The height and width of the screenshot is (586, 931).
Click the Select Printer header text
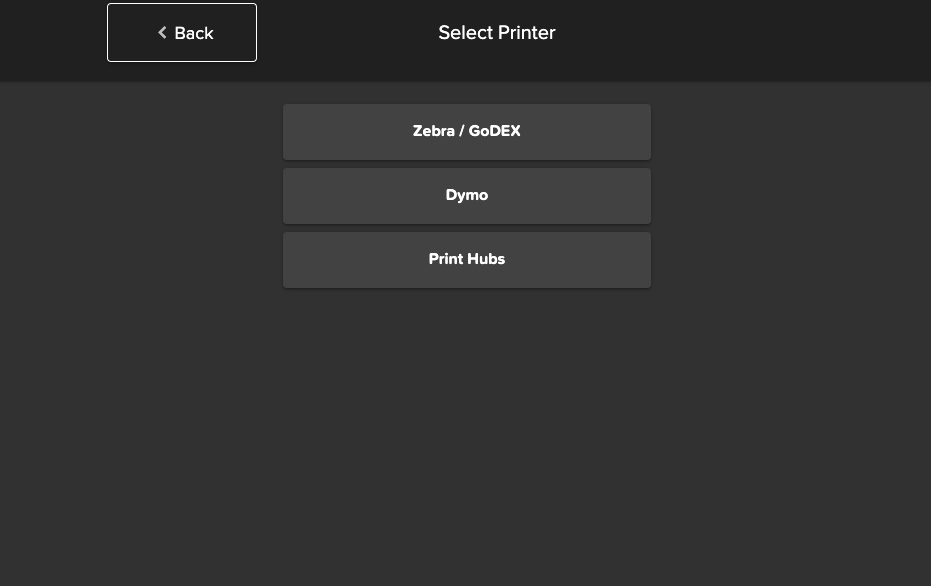pyautogui.click(x=496, y=32)
